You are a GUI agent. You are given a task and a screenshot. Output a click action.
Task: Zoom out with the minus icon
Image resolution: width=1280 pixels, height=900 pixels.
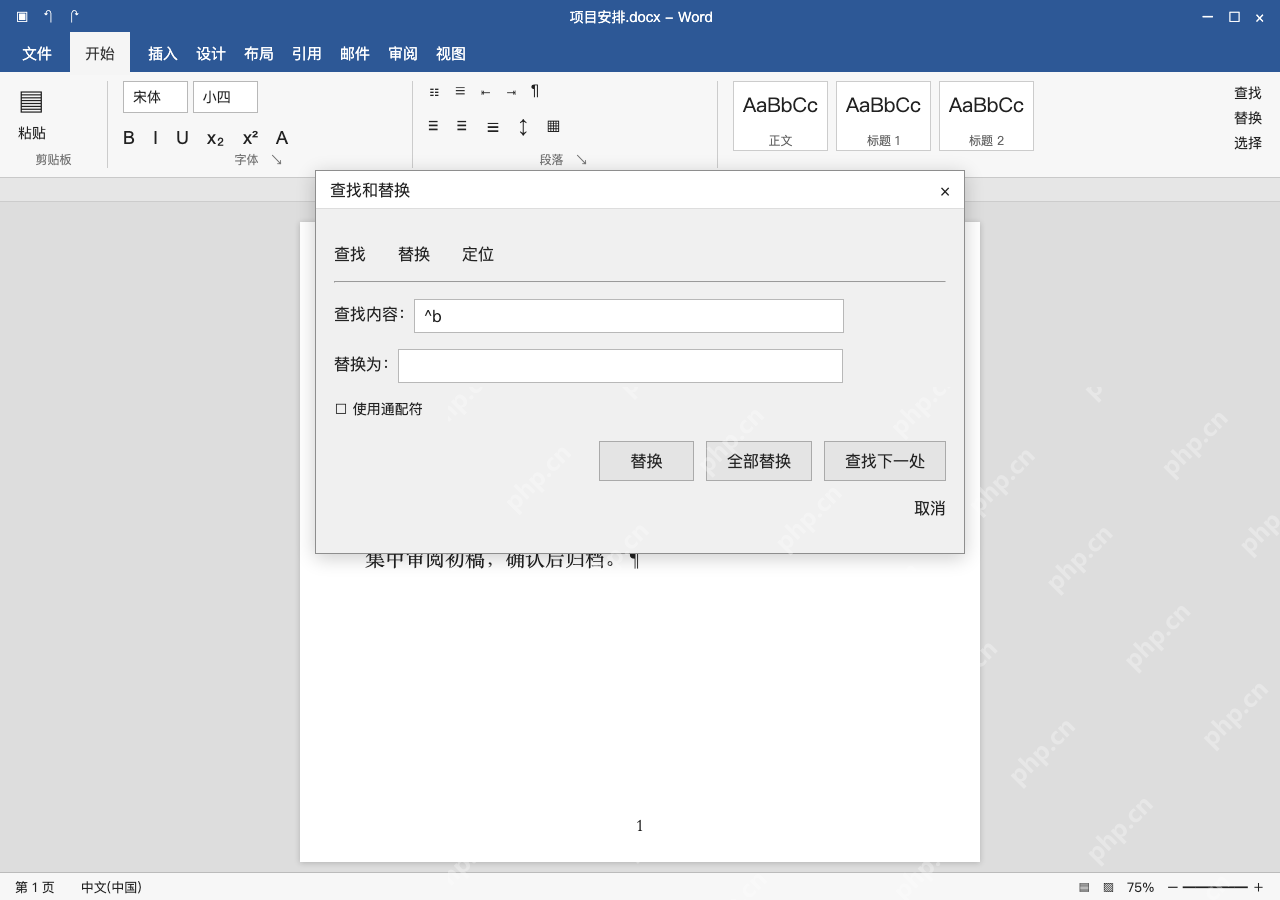click(1173, 887)
